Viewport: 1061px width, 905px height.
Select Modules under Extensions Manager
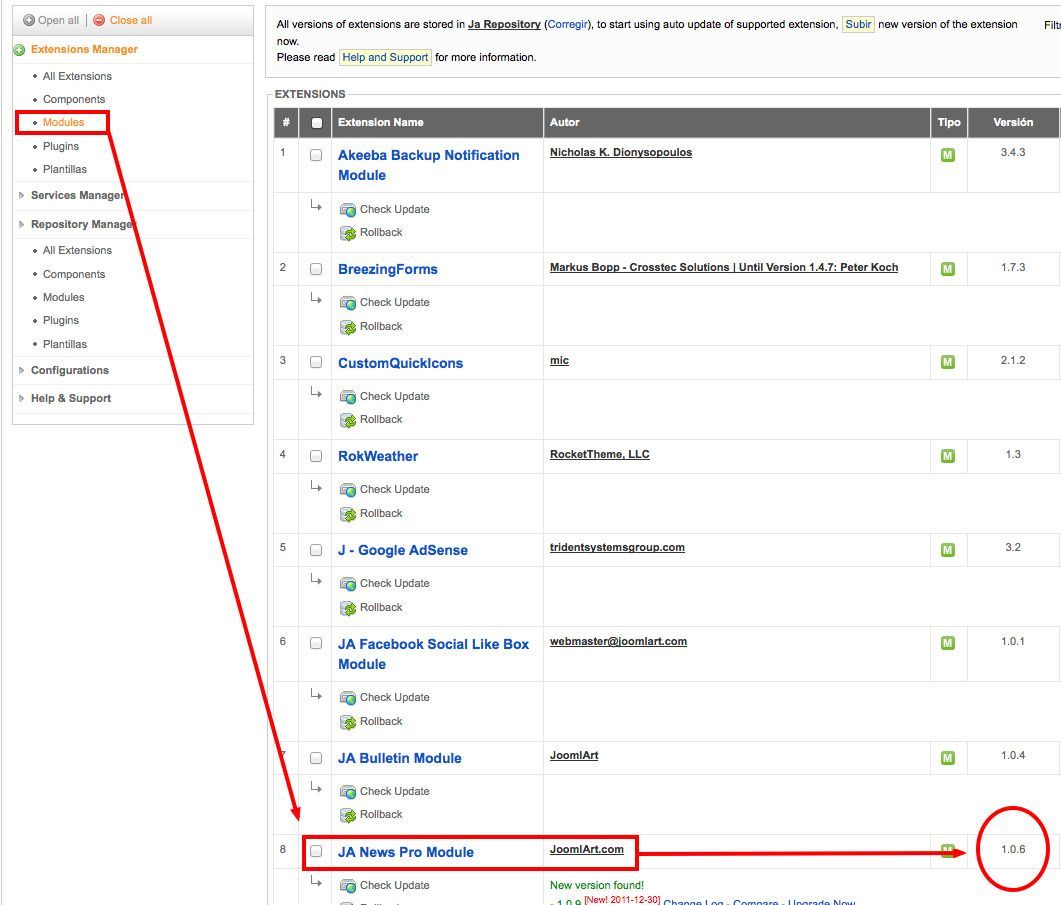pos(64,123)
